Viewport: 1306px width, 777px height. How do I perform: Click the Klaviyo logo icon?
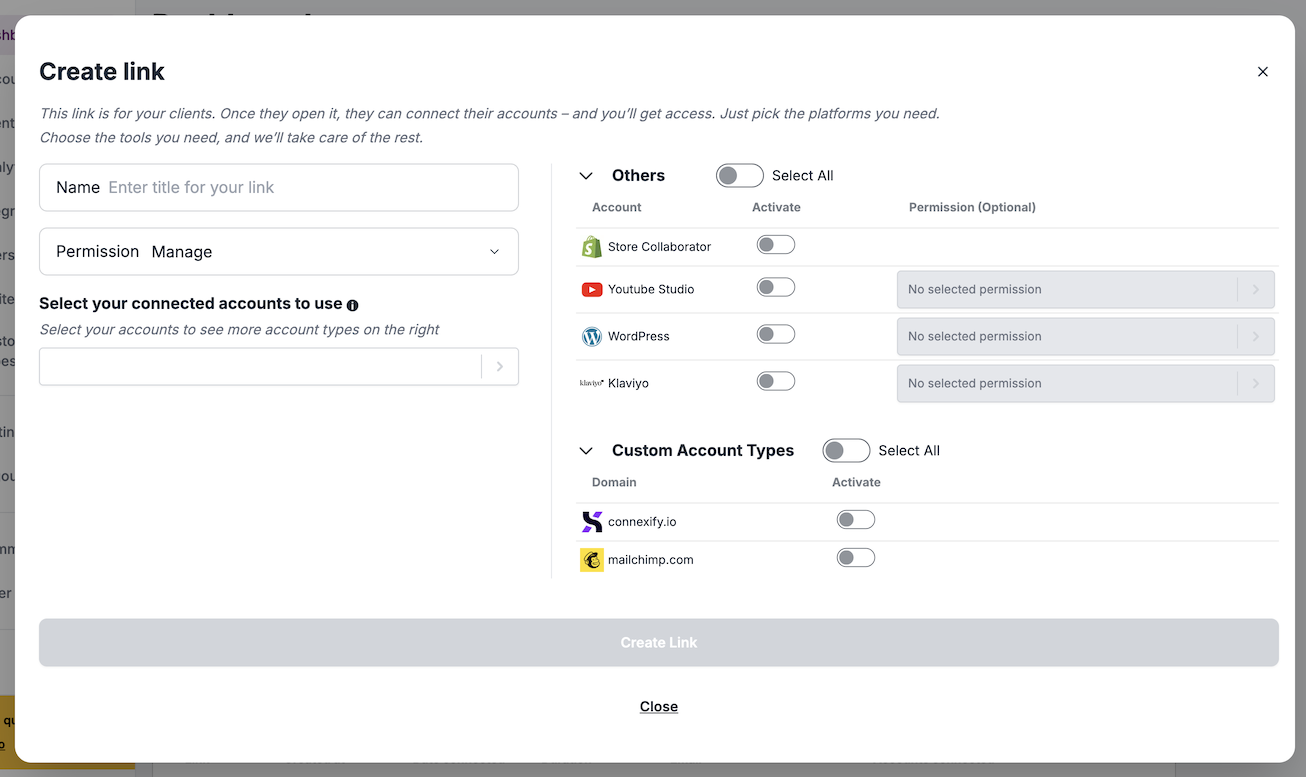(591, 383)
